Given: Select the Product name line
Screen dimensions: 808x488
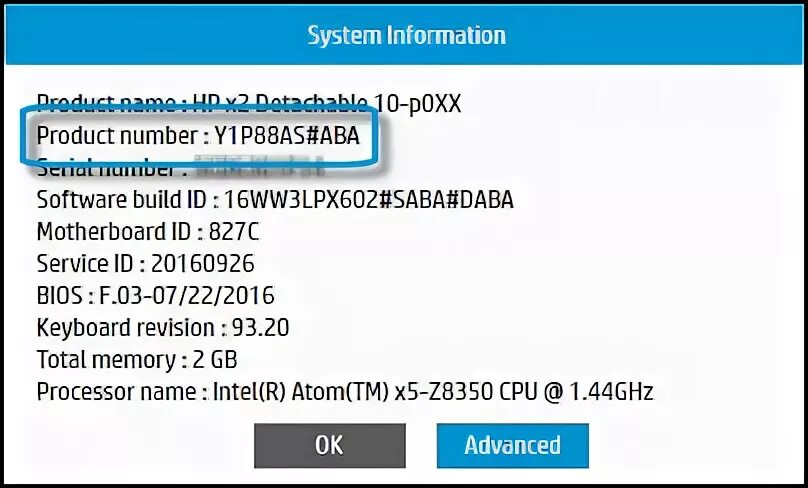Looking at the screenshot, I should pos(249,104).
